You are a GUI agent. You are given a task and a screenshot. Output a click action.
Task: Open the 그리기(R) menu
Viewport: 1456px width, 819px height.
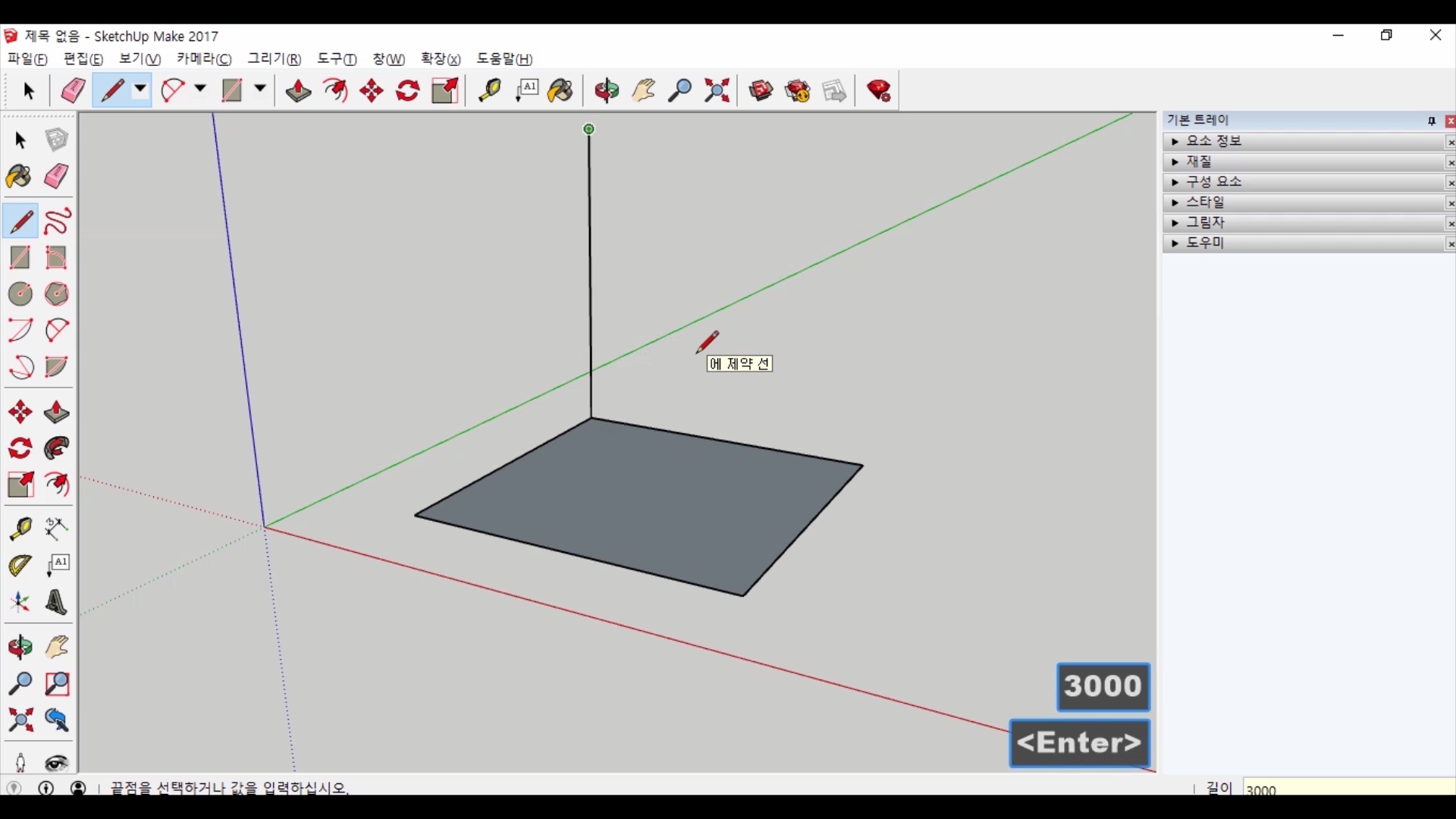pyautogui.click(x=274, y=59)
